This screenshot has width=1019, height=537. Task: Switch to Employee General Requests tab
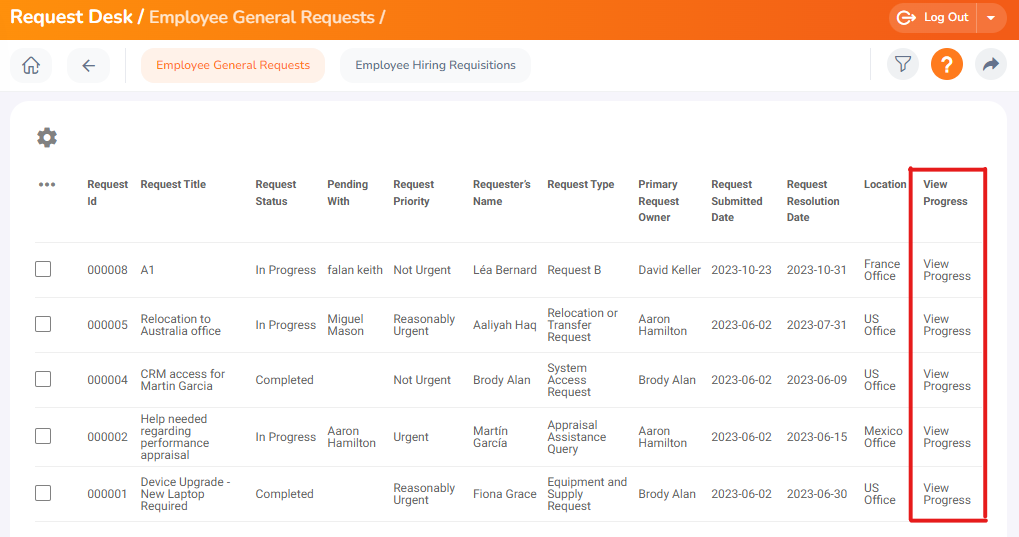coord(233,65)
